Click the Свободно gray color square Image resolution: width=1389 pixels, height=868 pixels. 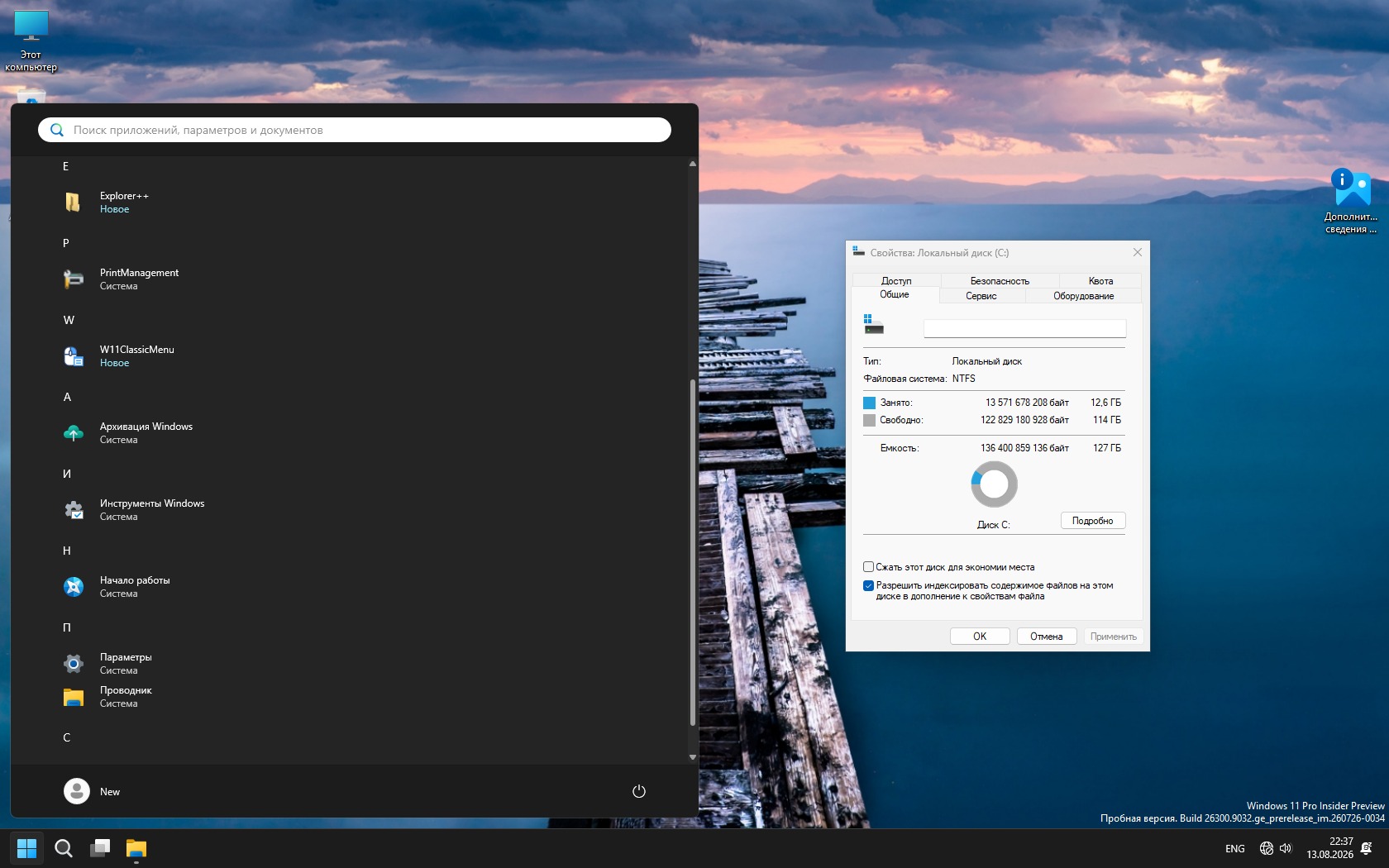tap(869, 420)
